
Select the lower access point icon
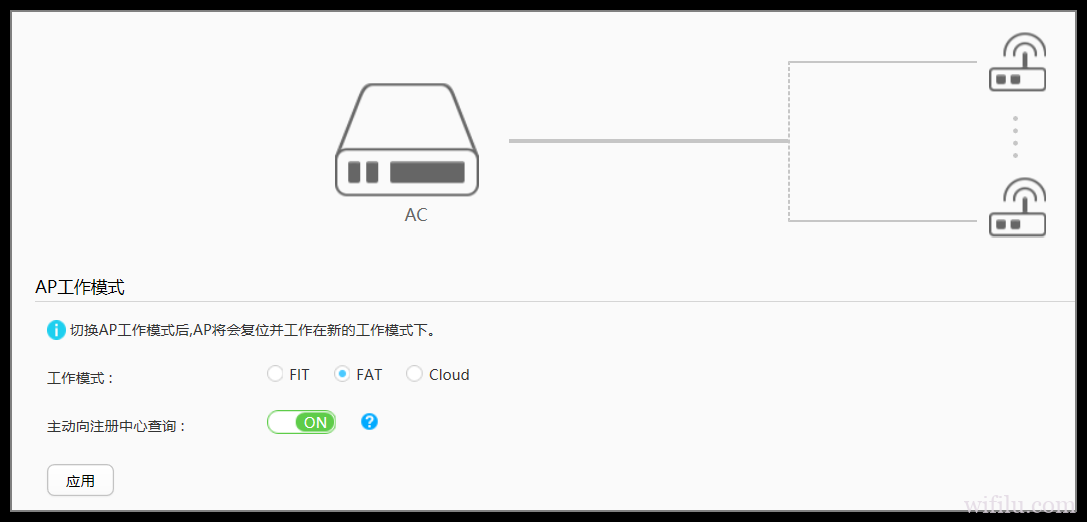point(1017,207)
